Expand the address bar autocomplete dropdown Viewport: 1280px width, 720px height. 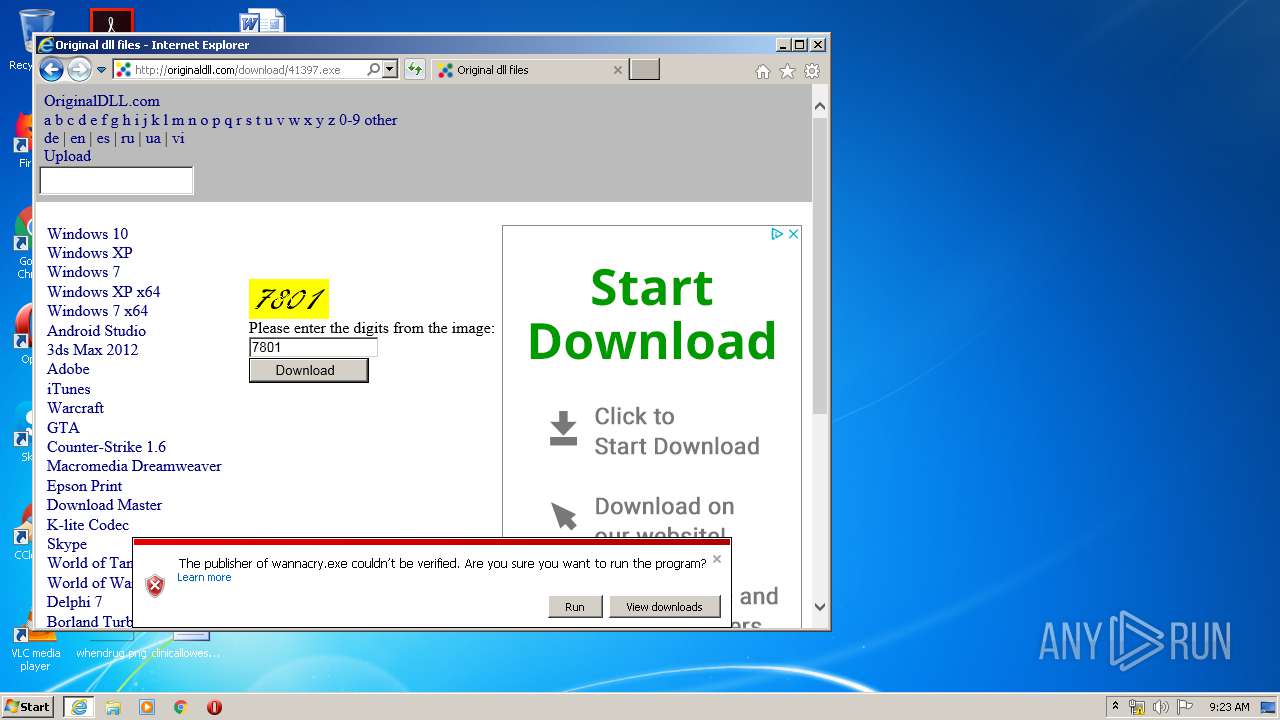pyautogui.click(x=390, y=70)
